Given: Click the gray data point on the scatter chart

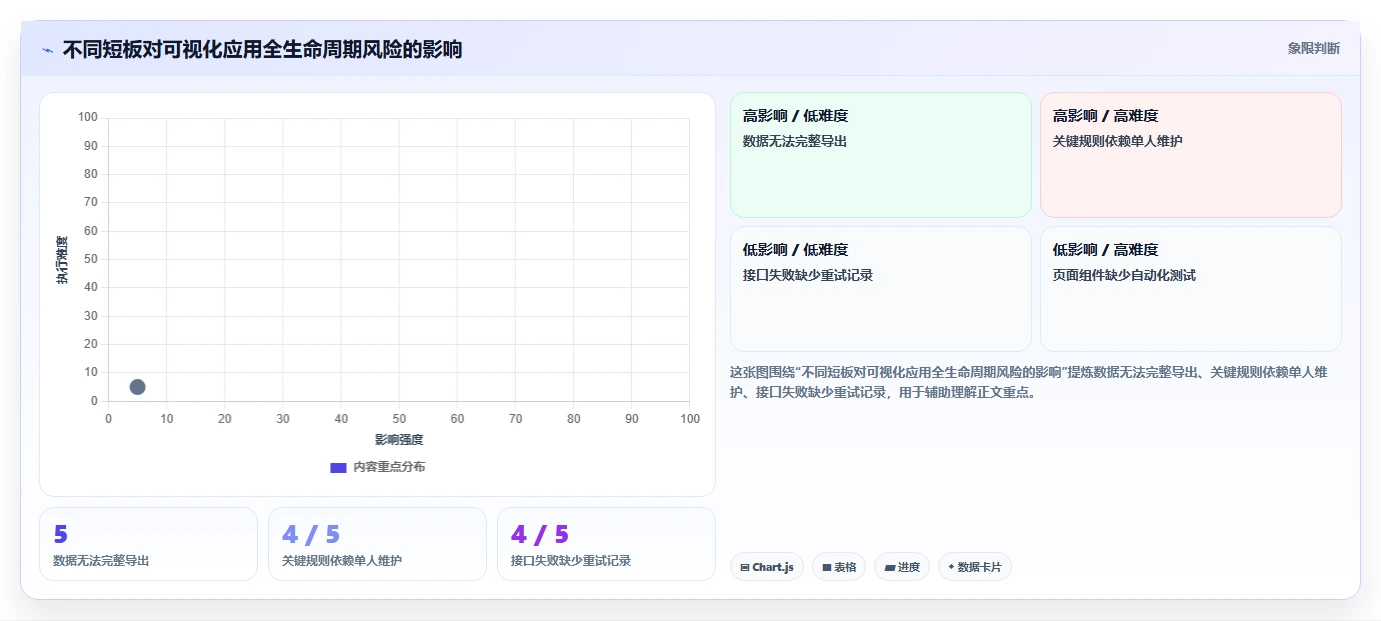Looking at the screenshot, I should pos(138,387).
